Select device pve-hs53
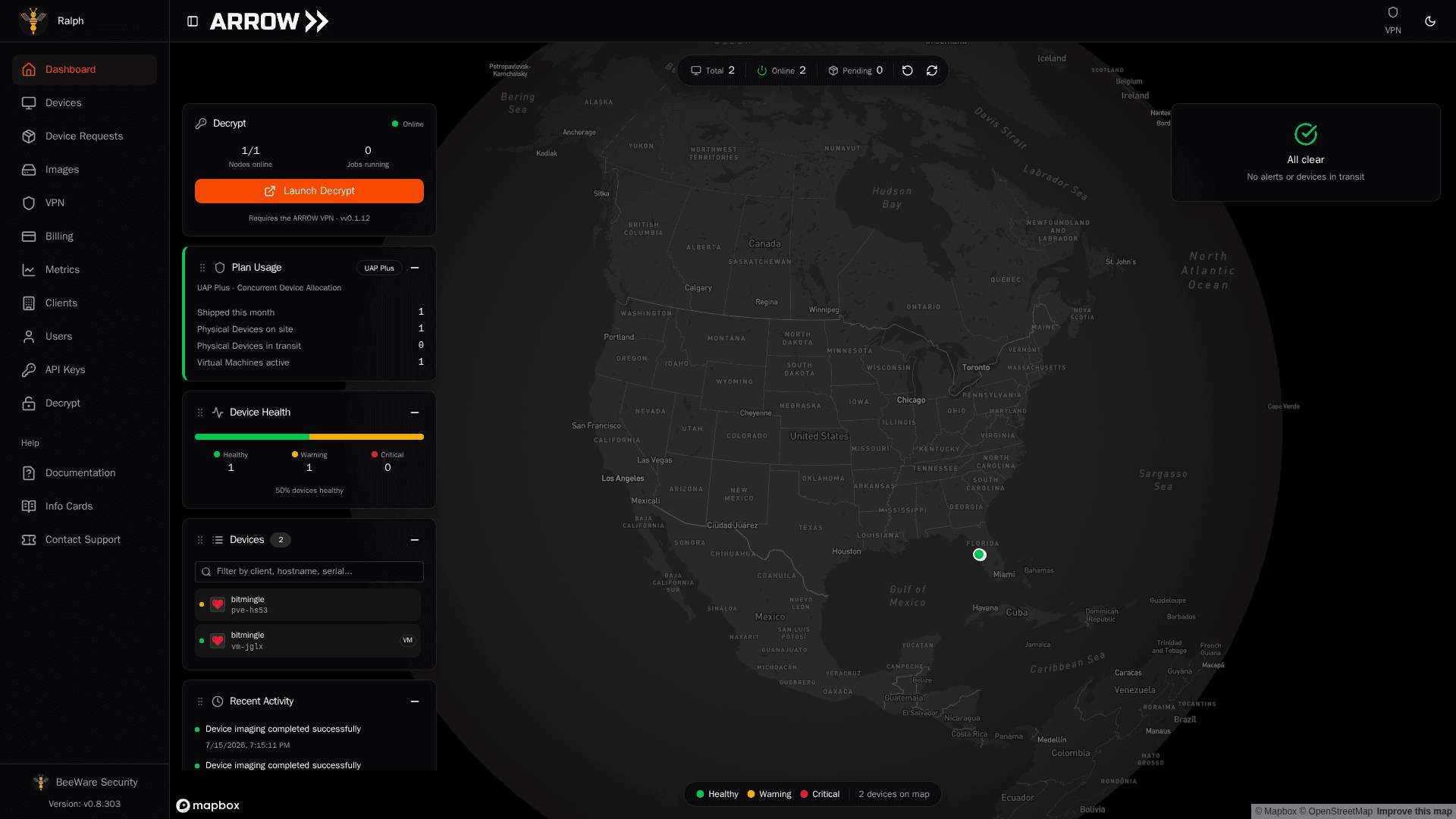 point(308,605)
